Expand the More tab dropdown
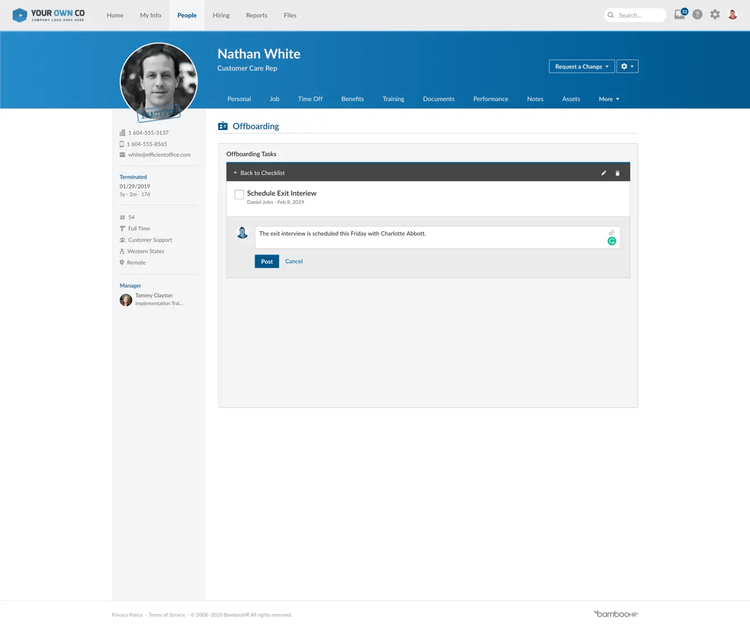The width and height of the screenshot is (750, 634). coord(609,99)
